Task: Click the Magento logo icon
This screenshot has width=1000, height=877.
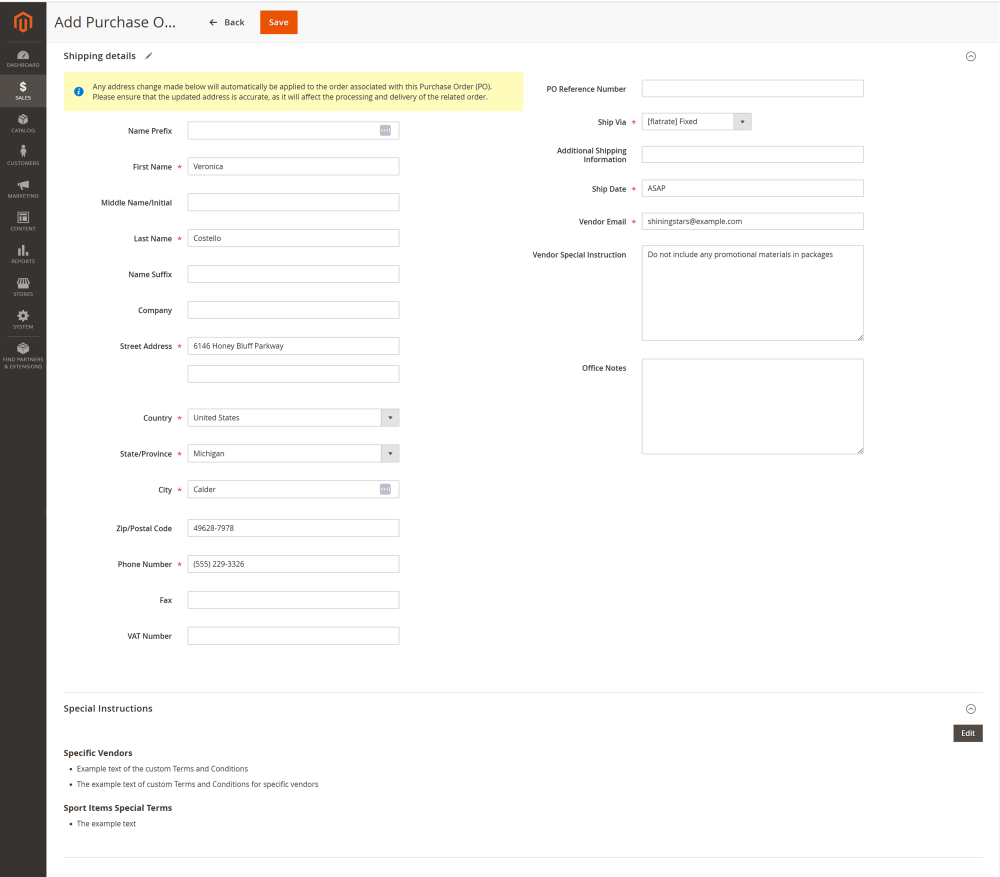Action: point(22,22)
